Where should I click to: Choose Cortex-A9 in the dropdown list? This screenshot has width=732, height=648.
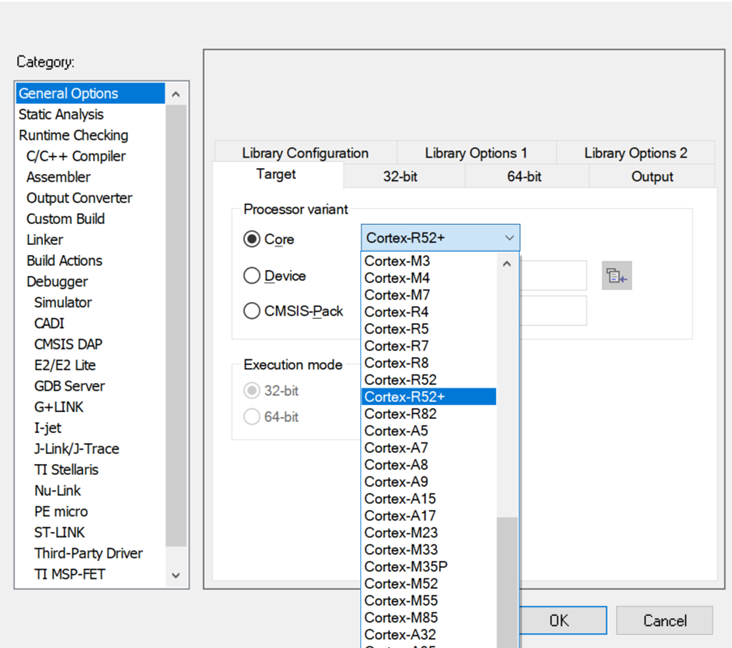(396, 481)
